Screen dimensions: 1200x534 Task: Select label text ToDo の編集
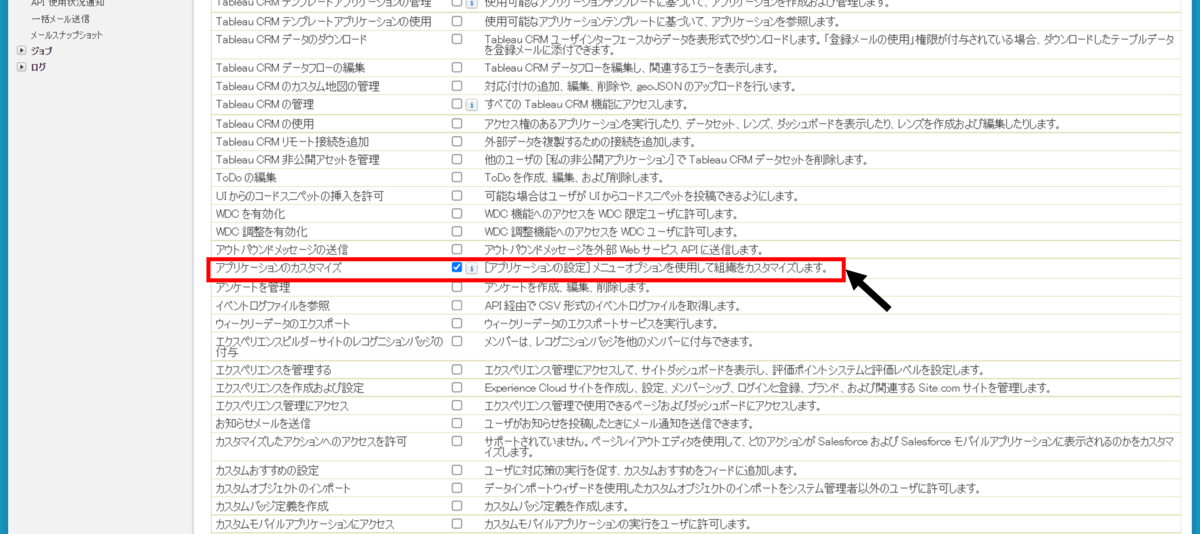tap(246, 177)
